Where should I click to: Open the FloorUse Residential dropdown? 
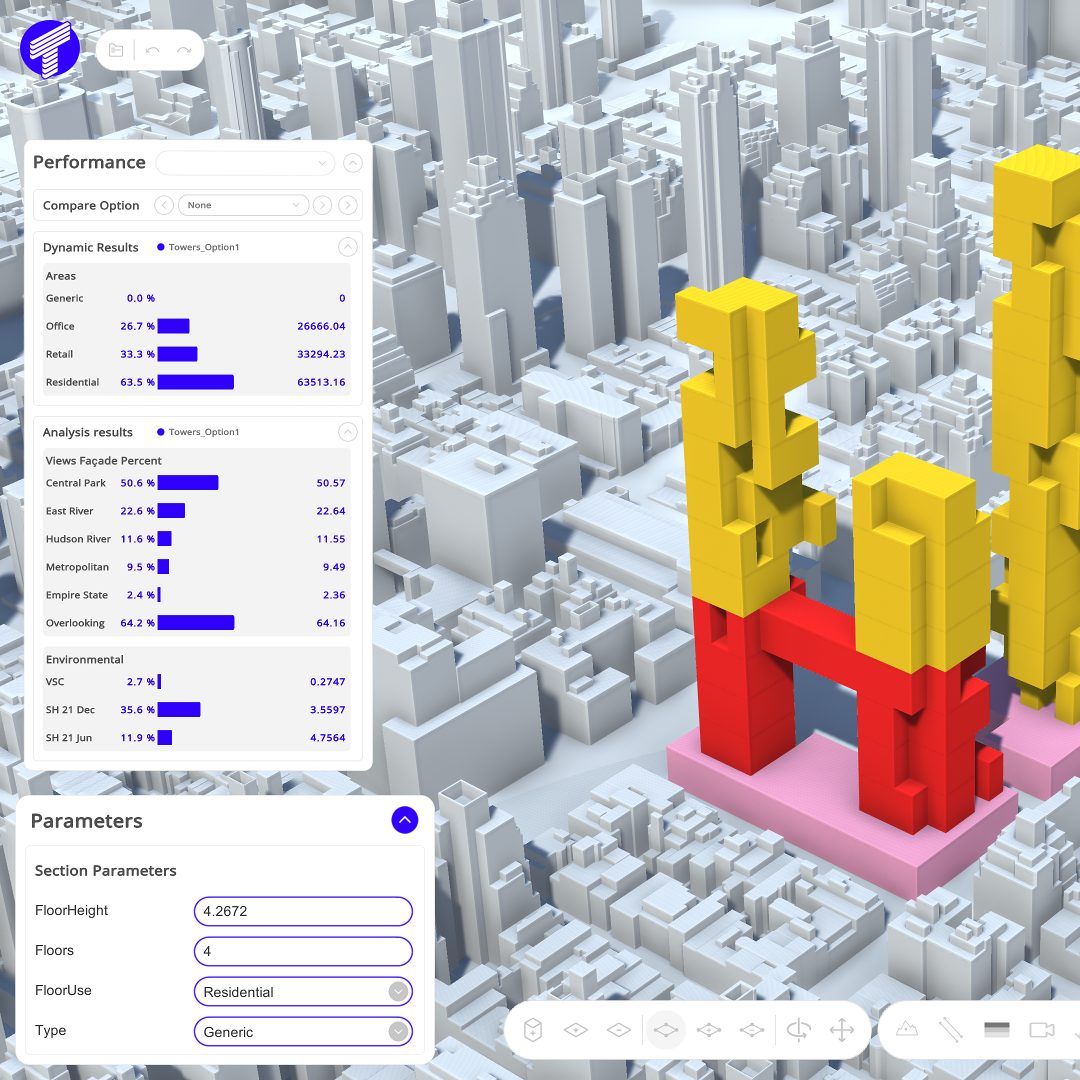pyautogui.click(x=303, y=992)
